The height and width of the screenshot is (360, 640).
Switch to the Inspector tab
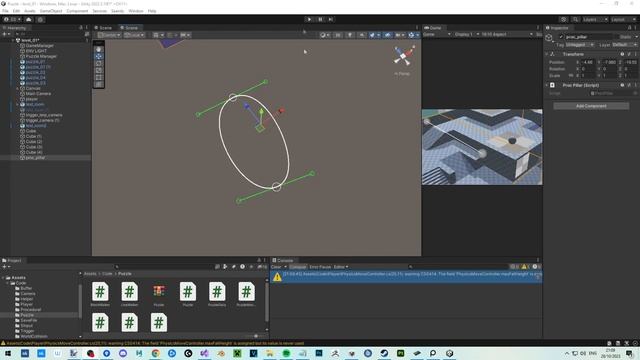(558, 28)
